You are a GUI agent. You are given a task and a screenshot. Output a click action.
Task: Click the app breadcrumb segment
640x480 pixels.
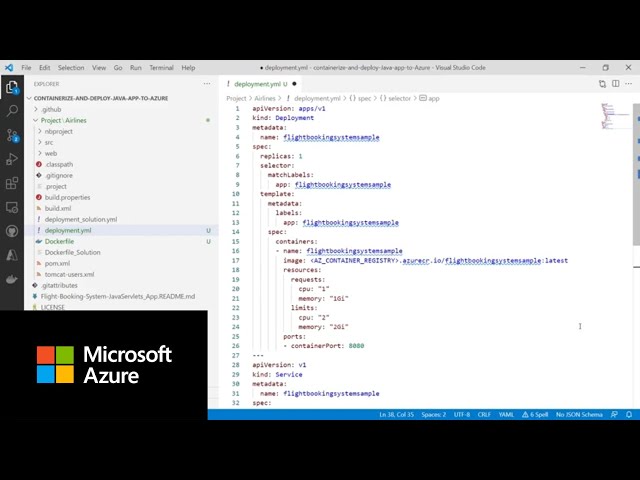coord(429,98)
